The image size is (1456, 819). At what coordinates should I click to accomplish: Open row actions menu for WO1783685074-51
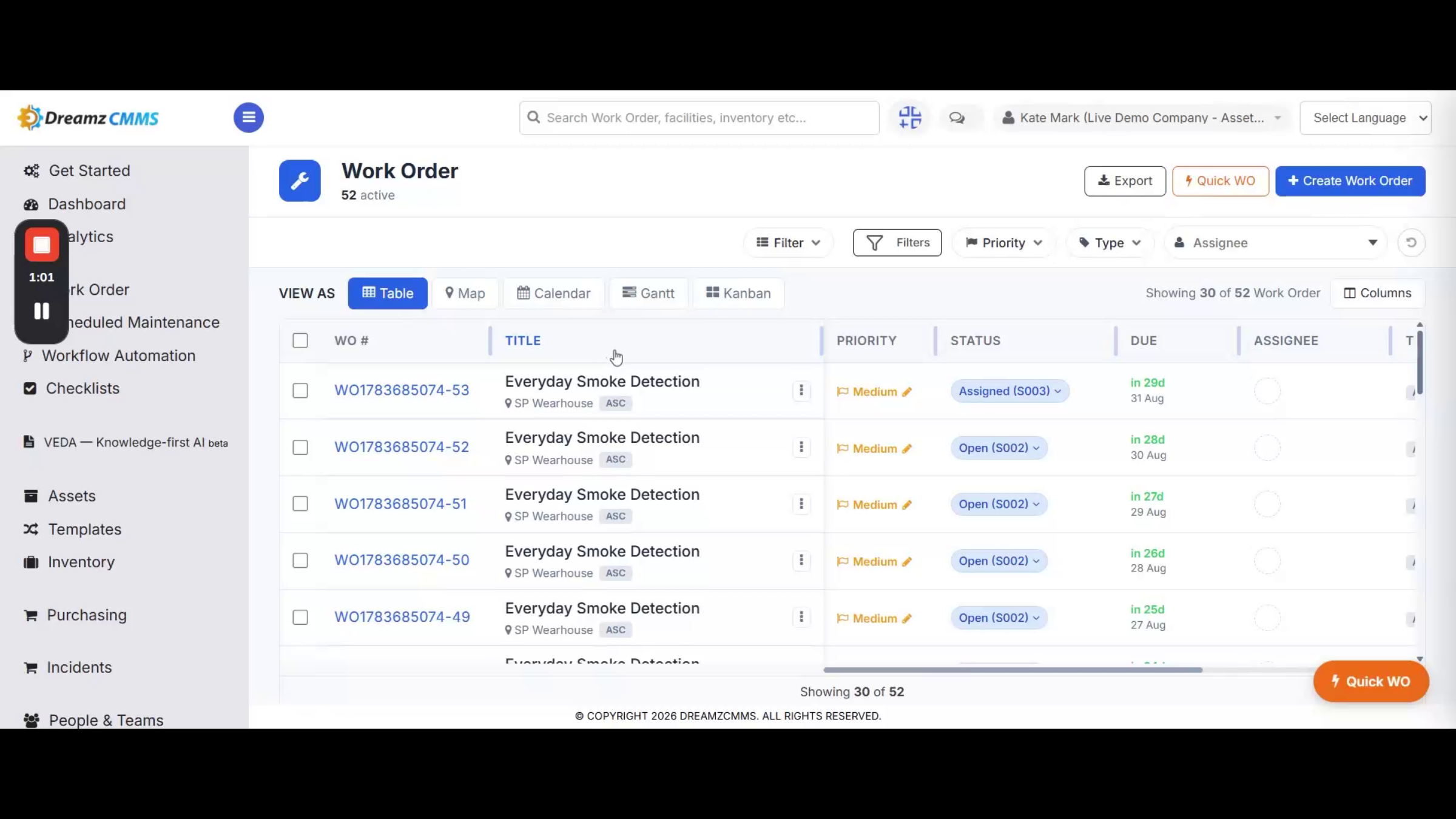[x=801, y=504]
